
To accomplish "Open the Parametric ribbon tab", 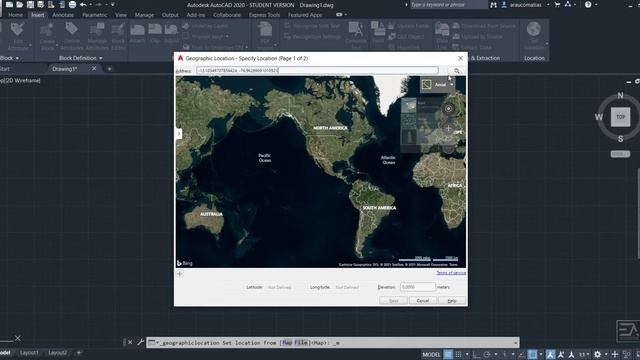I will (94, 15).
